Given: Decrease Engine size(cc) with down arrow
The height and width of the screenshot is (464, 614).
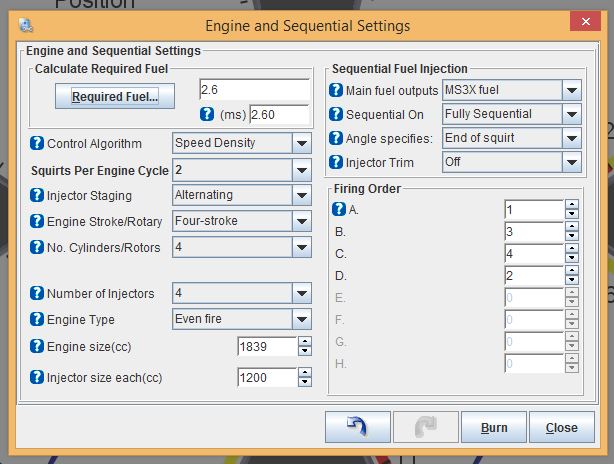Looking at the screenshot, I should 305,351.
